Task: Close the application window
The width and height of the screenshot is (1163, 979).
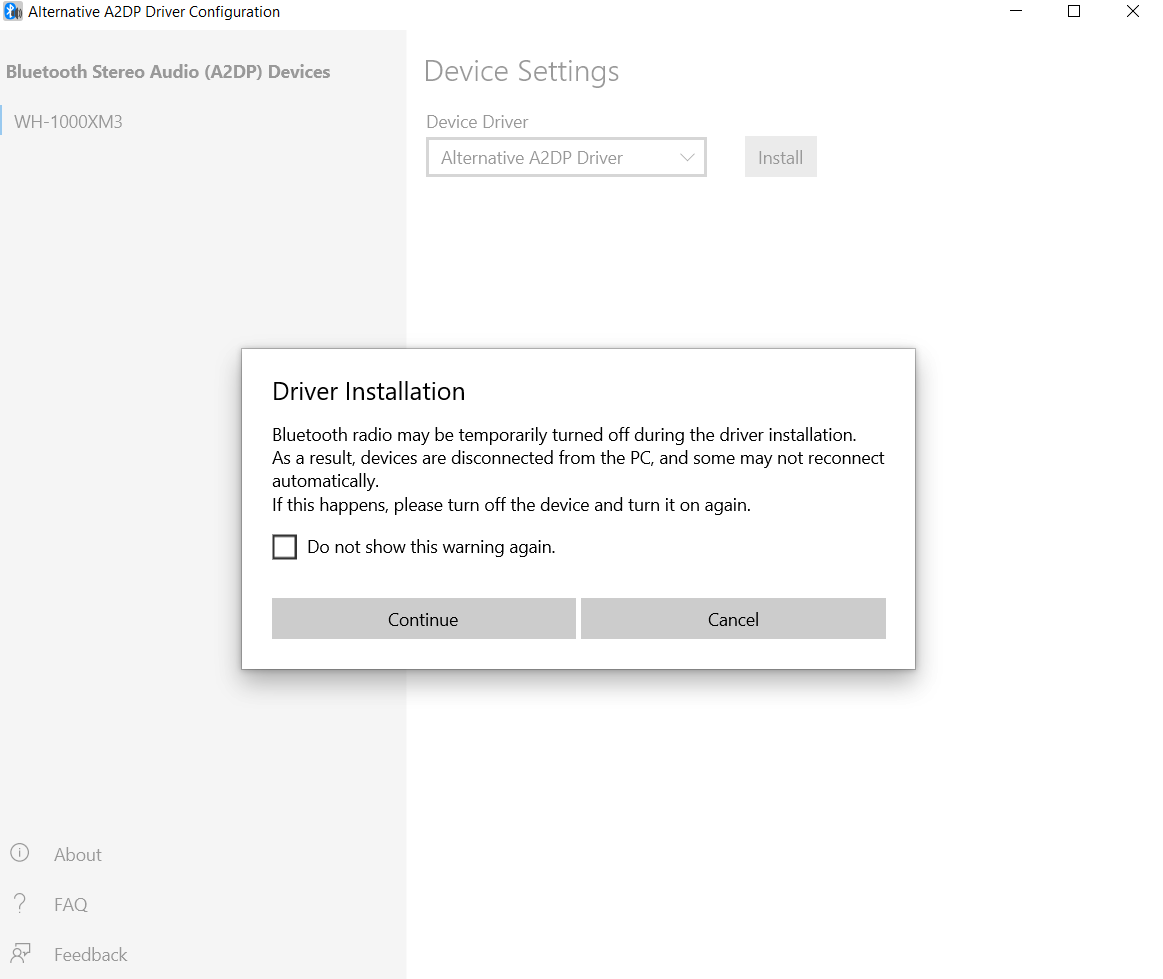Action: [x=1133, y=11]
